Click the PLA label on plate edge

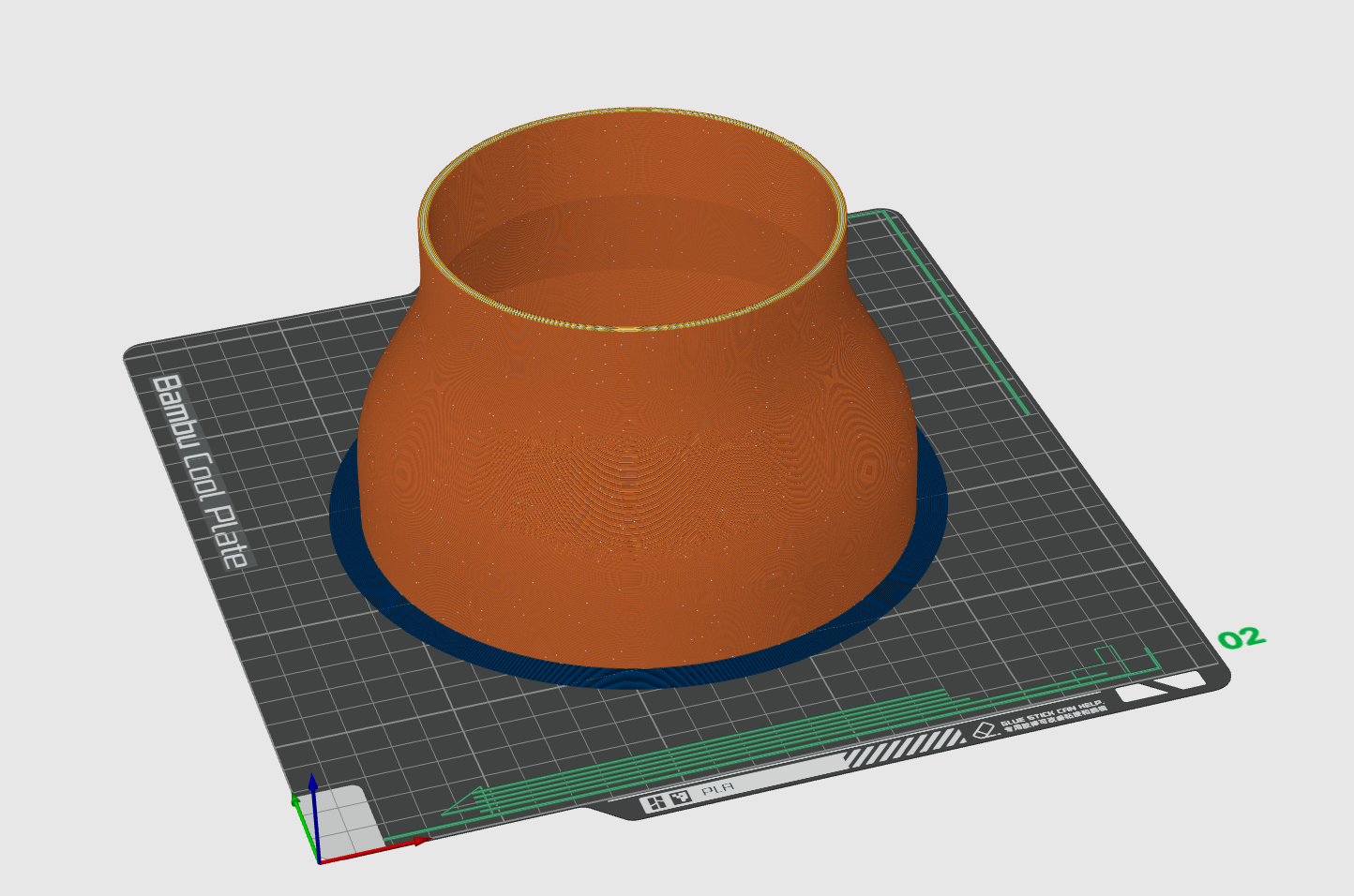[x=717, y=789]
